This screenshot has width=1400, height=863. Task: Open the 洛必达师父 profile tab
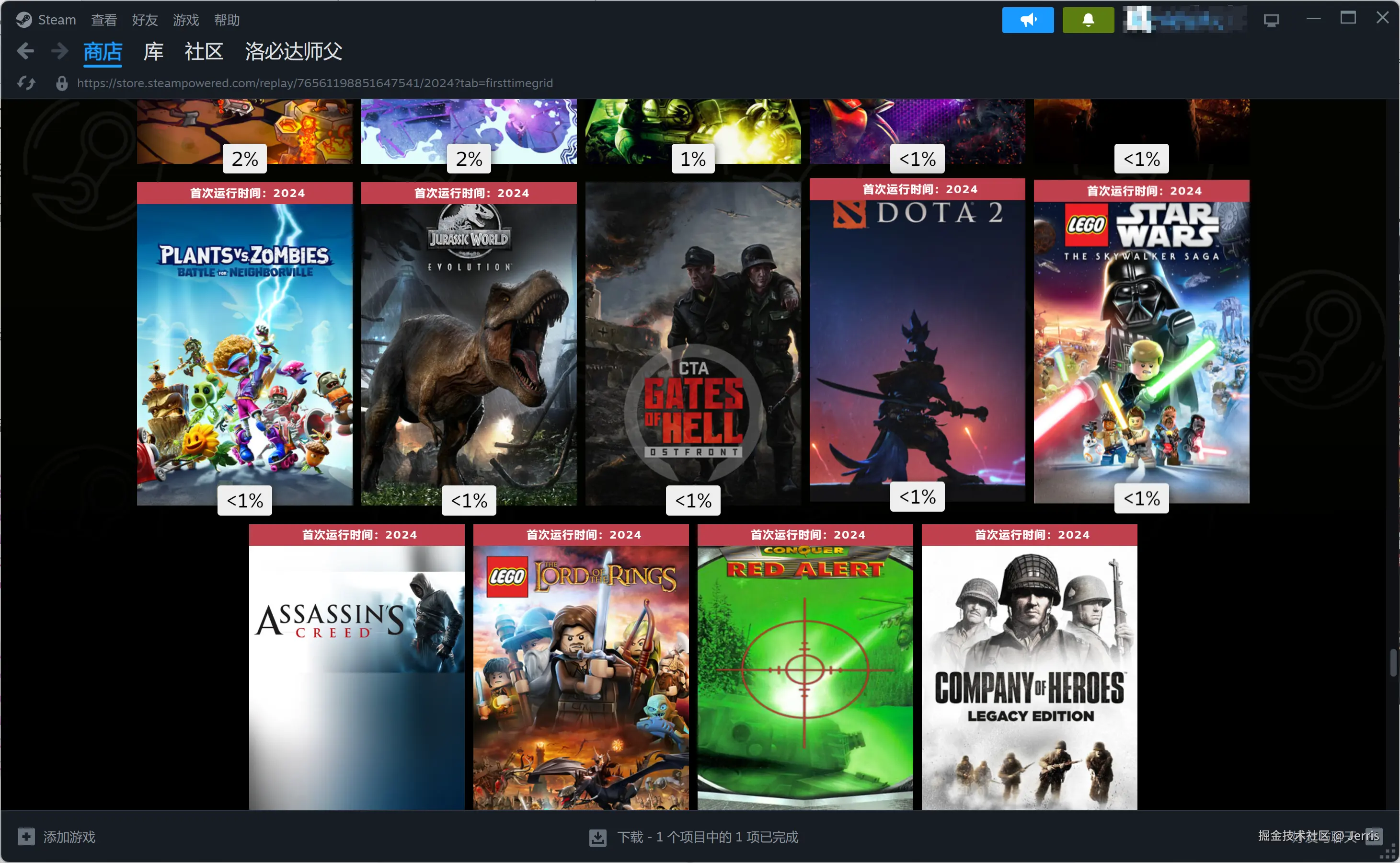(293, 52)
